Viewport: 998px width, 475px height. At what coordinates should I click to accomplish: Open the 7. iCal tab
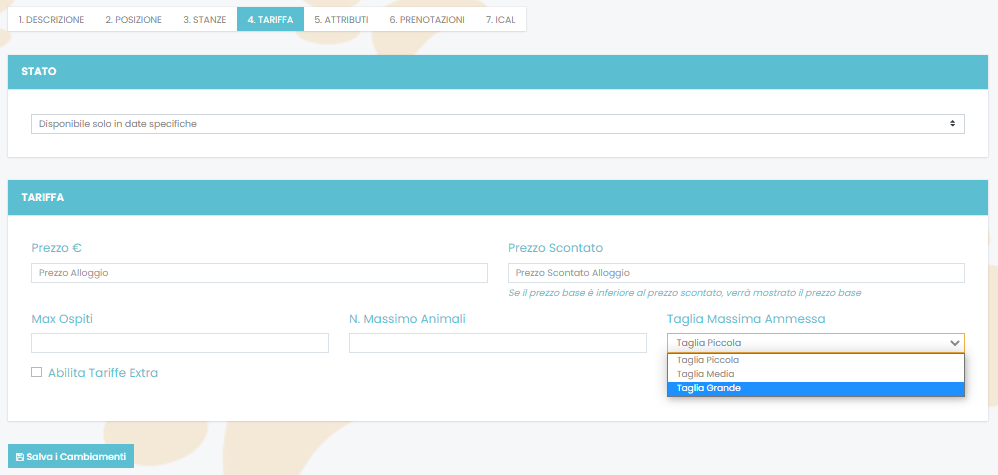coord(500,19)
